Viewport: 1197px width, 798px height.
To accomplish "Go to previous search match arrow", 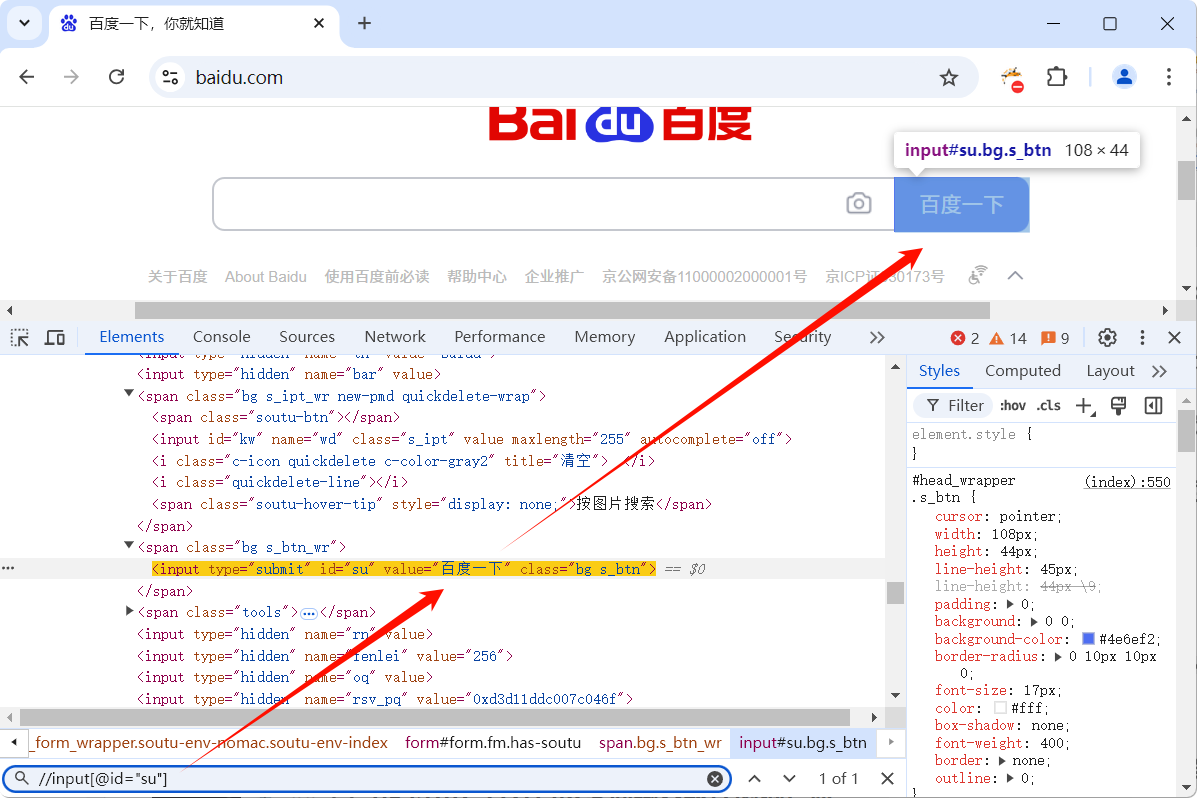I will 754,779.
